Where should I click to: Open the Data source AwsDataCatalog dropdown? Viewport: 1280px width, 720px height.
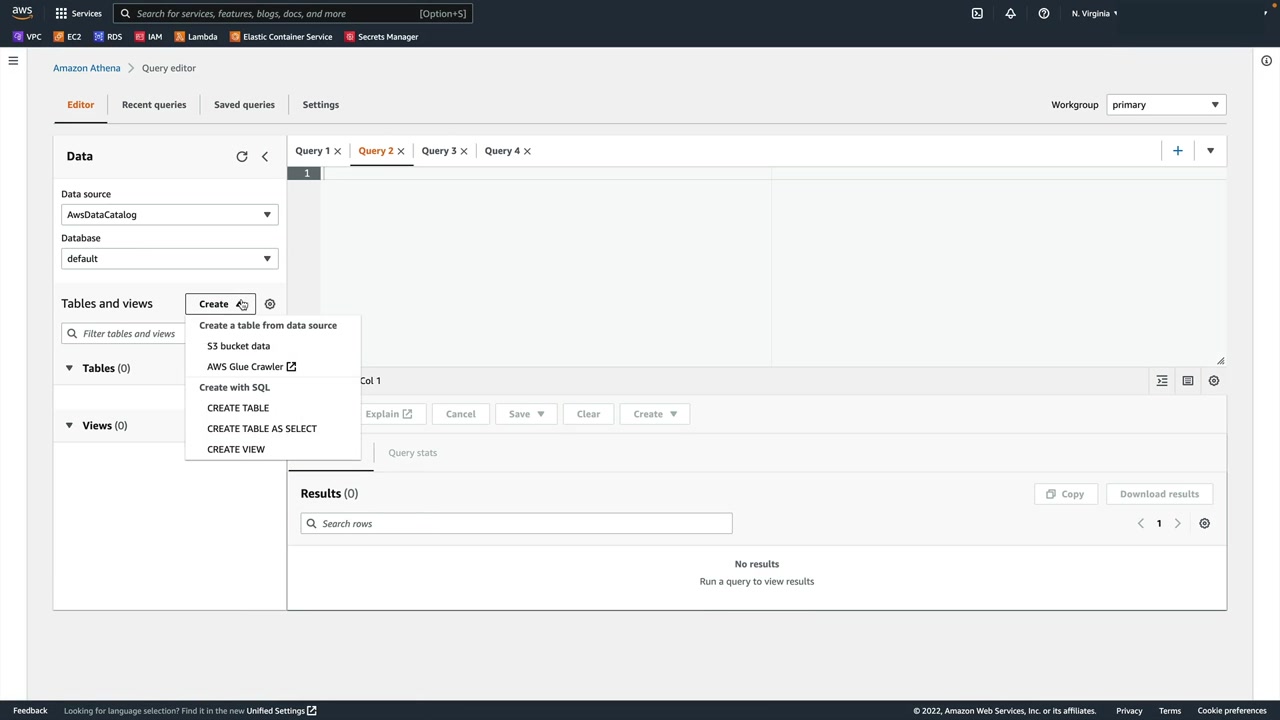tap(169, 215)
